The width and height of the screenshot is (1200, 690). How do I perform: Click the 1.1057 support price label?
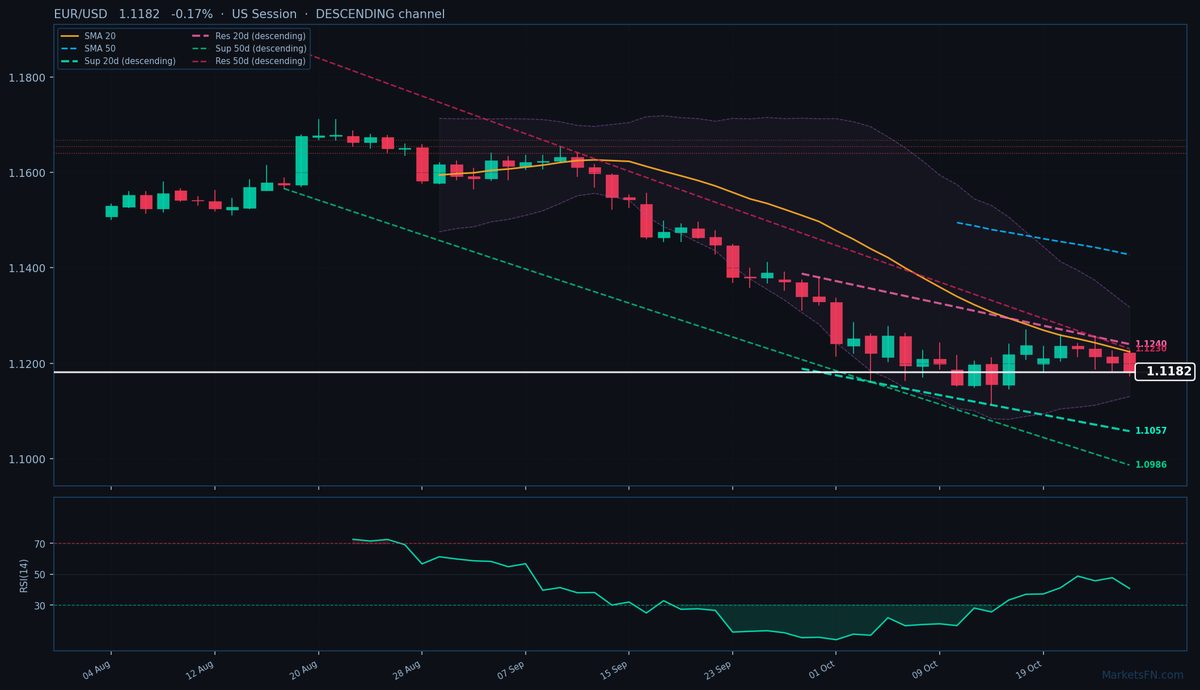[1151, 430]
